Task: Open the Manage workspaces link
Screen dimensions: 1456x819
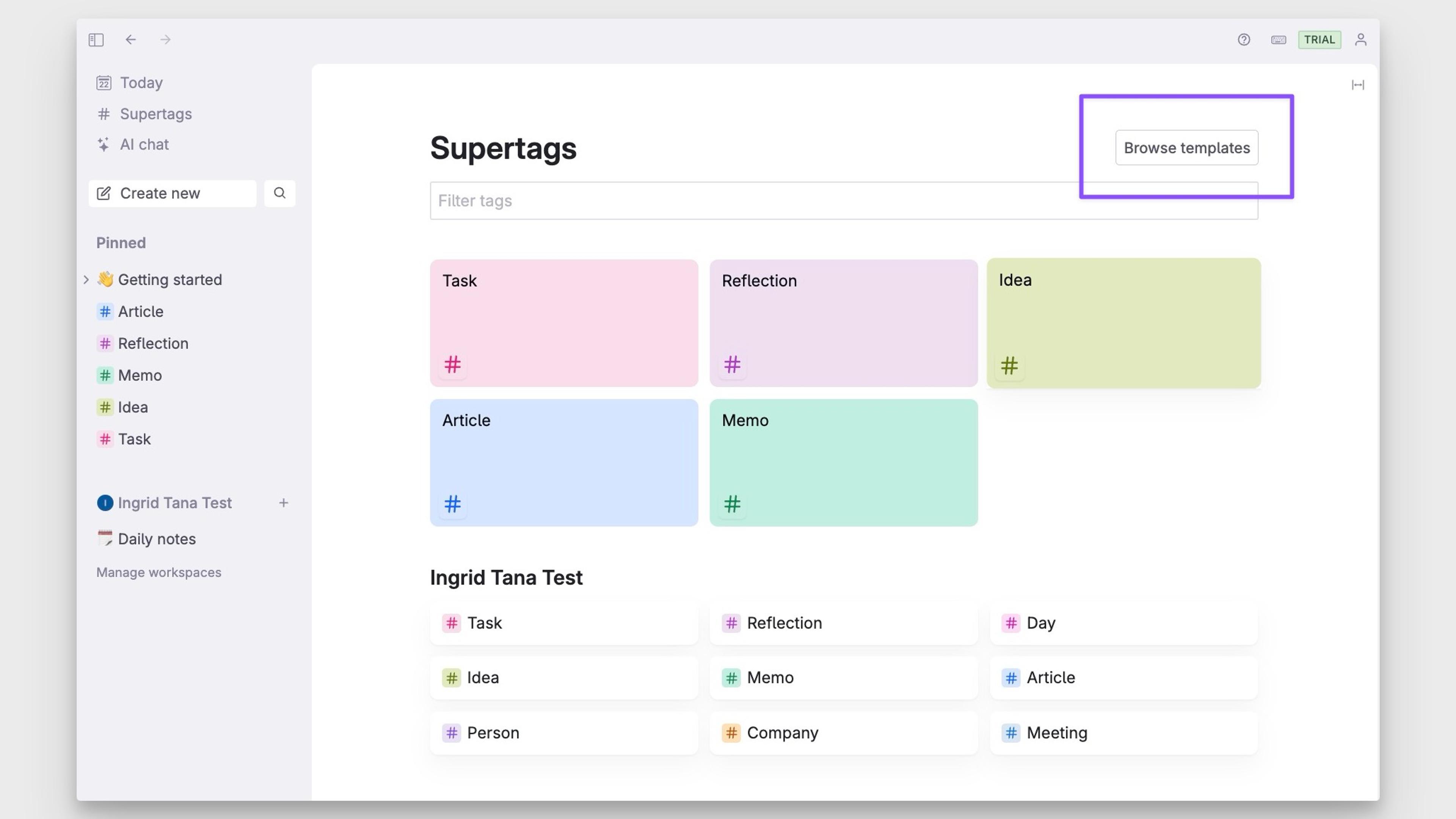Action: 159,572
